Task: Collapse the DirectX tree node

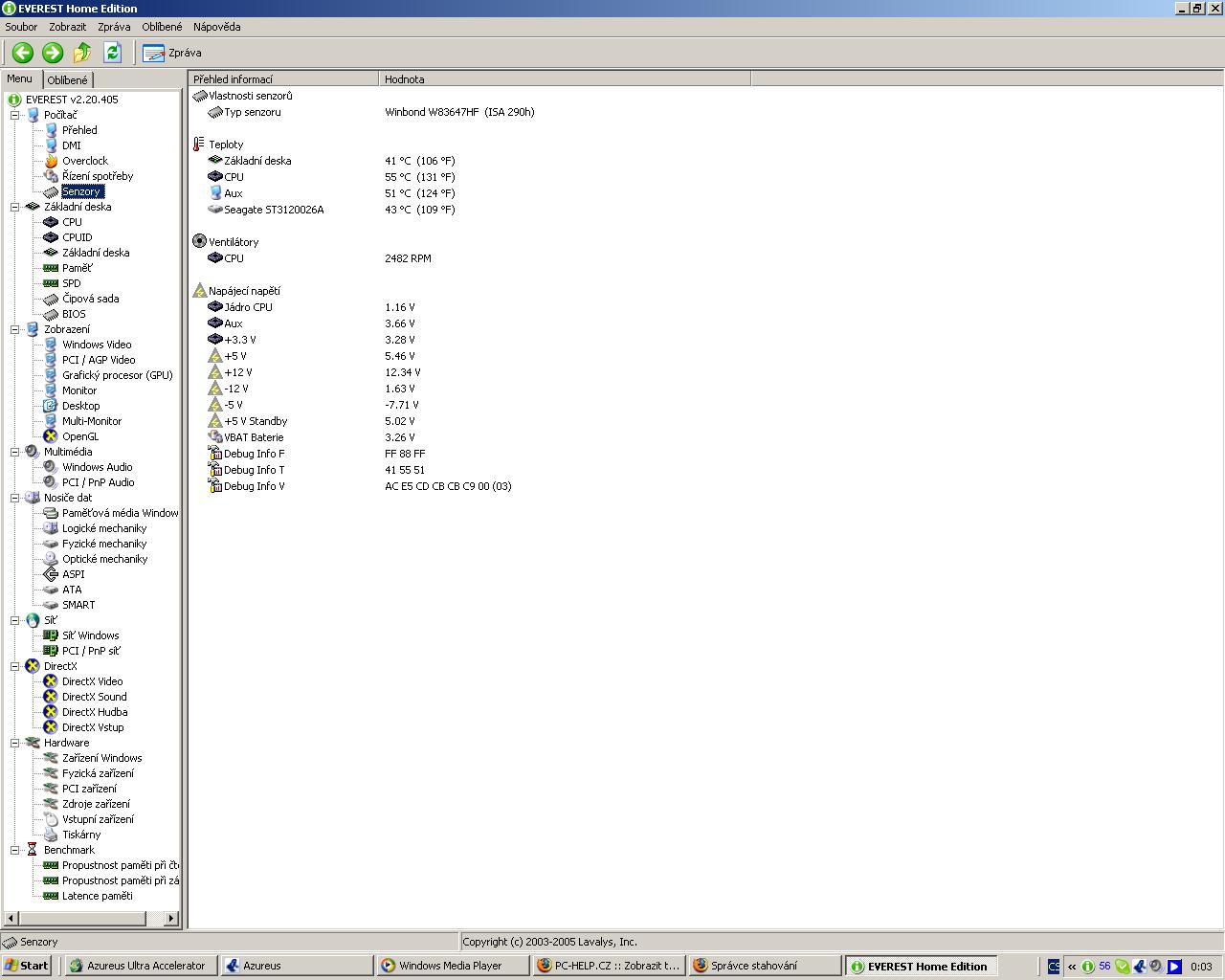Action: (15, 666)
